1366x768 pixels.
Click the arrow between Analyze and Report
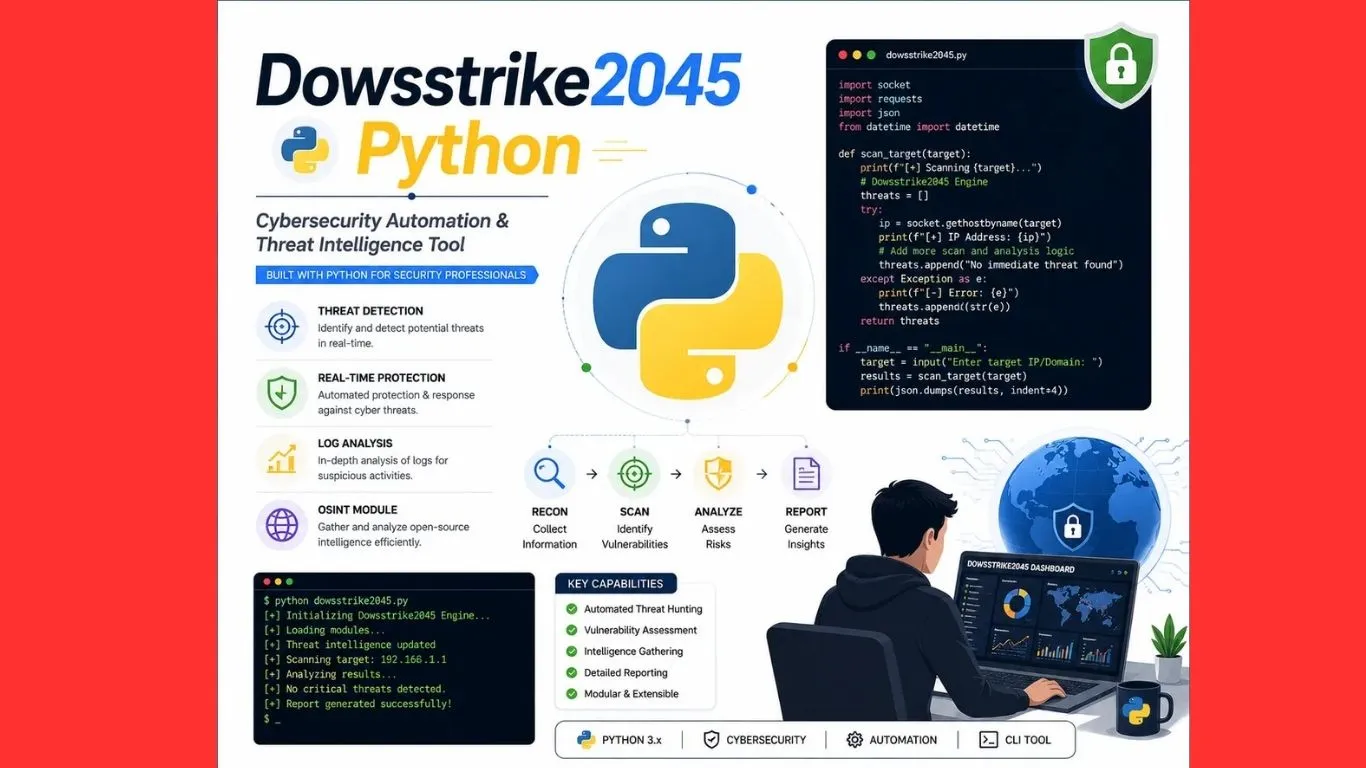pos(762,474)
